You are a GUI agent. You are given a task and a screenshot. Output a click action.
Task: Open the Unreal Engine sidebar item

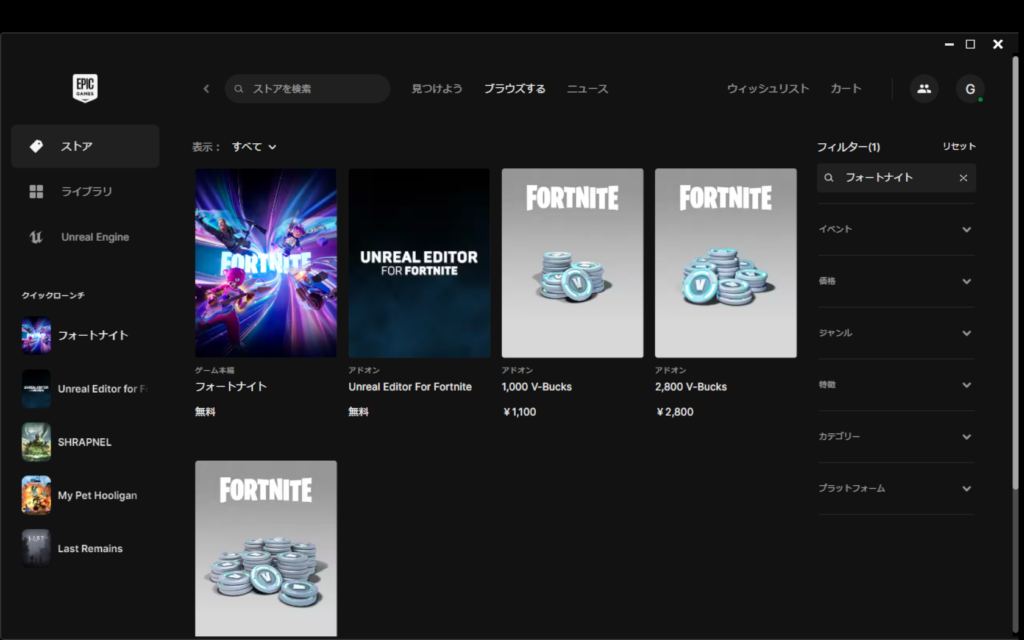(85, 237)
